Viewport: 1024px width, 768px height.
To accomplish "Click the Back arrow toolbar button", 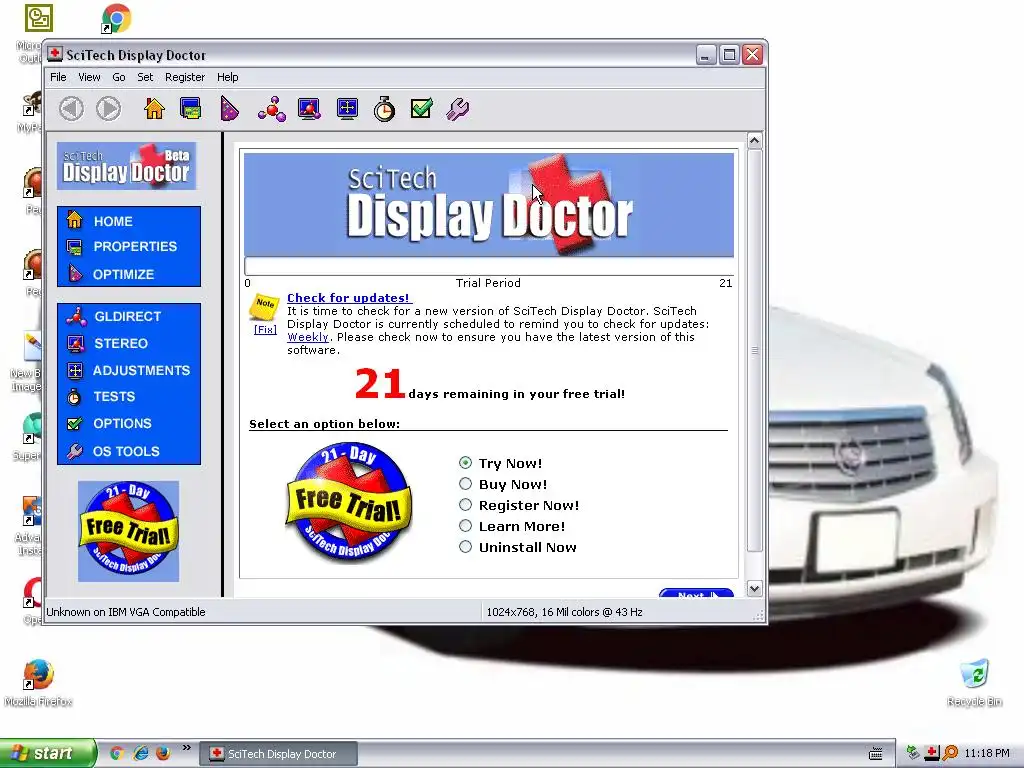I will [x=71, y=108].
